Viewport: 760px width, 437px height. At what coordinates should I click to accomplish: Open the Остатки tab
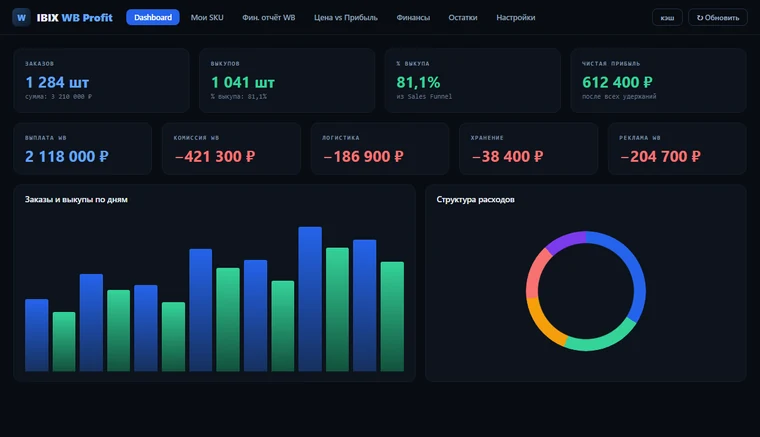tap(462, 17)
